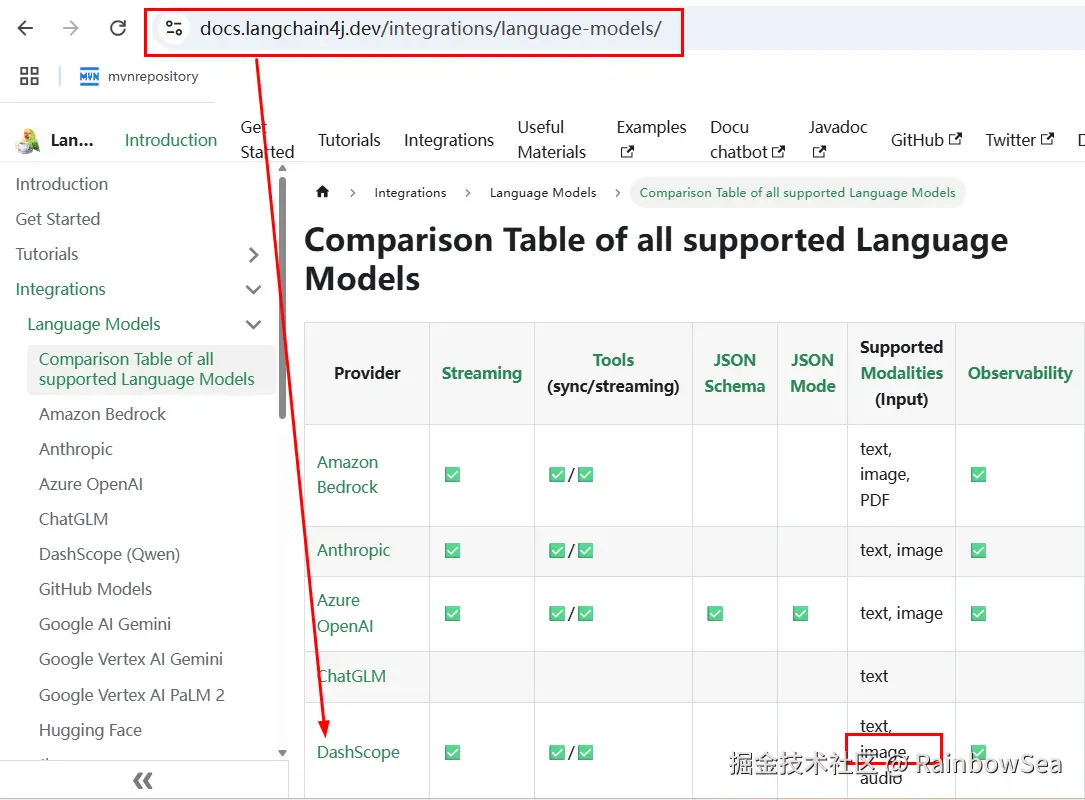Screen dimensions: 1085x800
Task: Open Integrations in the top navbar
Action: (449, 140)
